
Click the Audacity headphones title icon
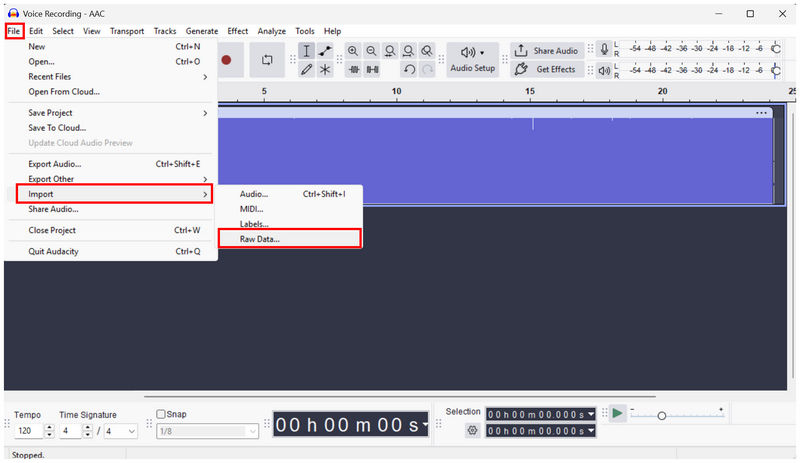tap(13, 13)
